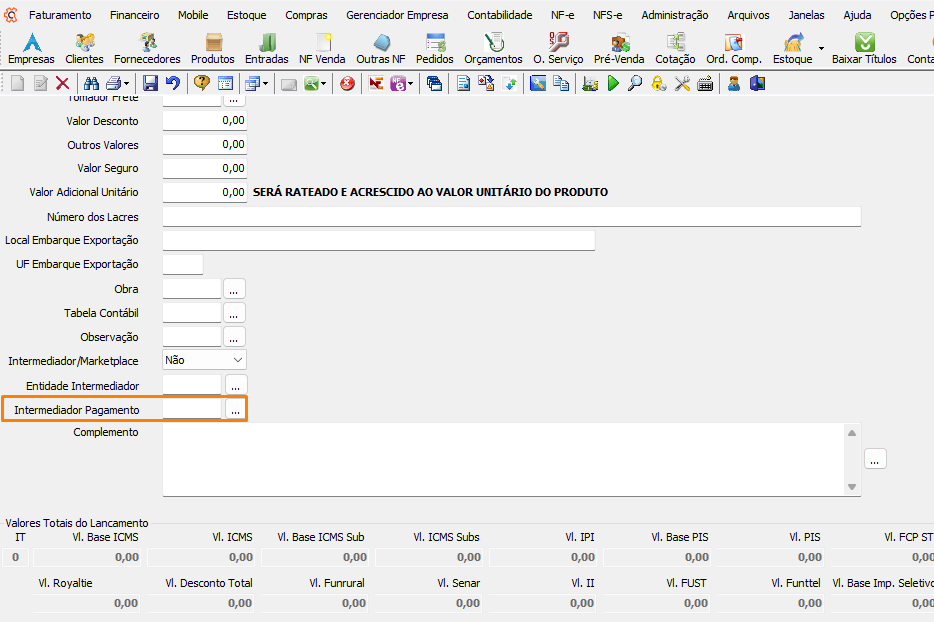Open the Pré-Venda module
The height and width of the screenshot is (622, 934).
(619, 49)
